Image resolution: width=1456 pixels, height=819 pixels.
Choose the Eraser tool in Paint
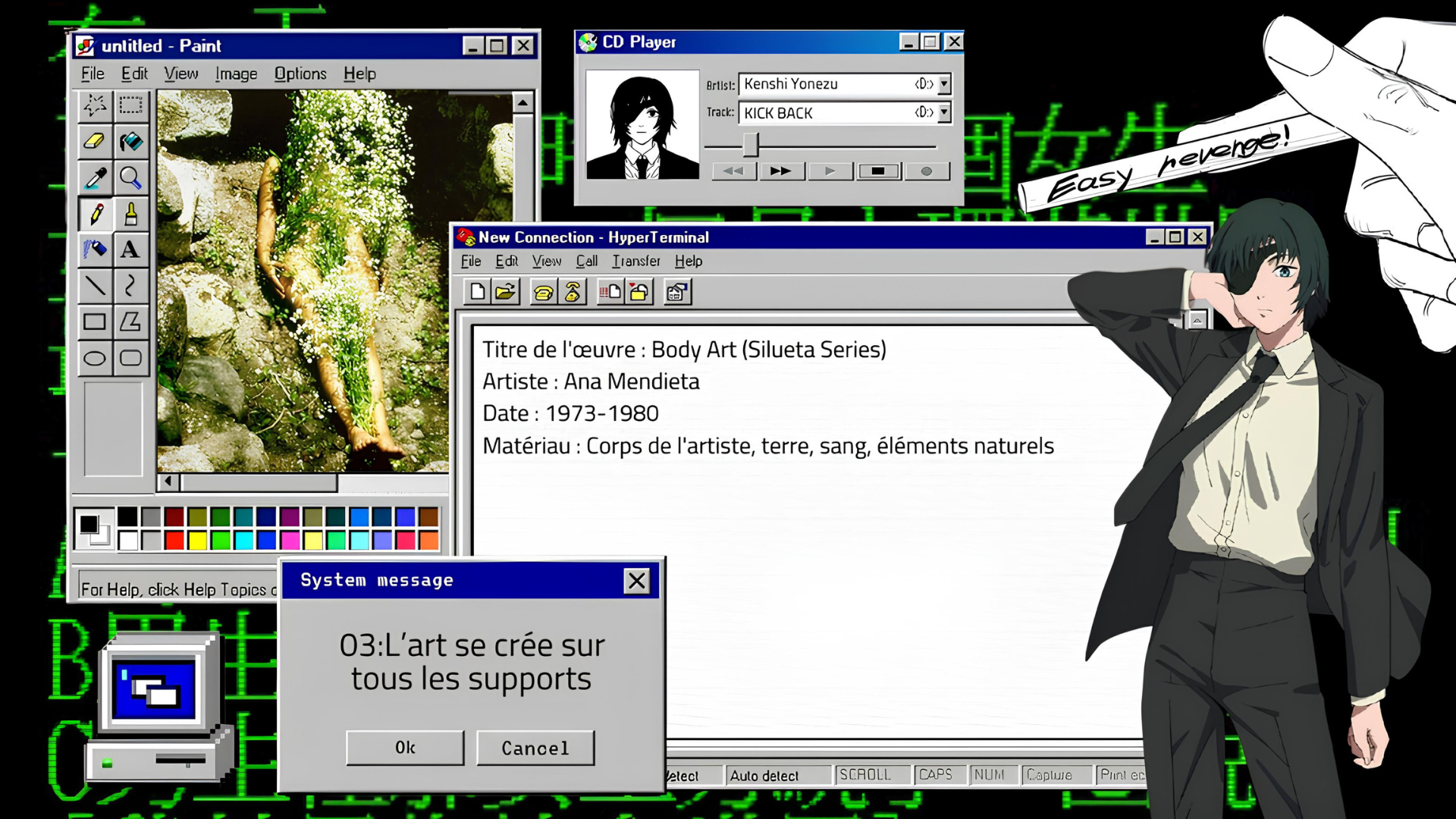(95, 141)
